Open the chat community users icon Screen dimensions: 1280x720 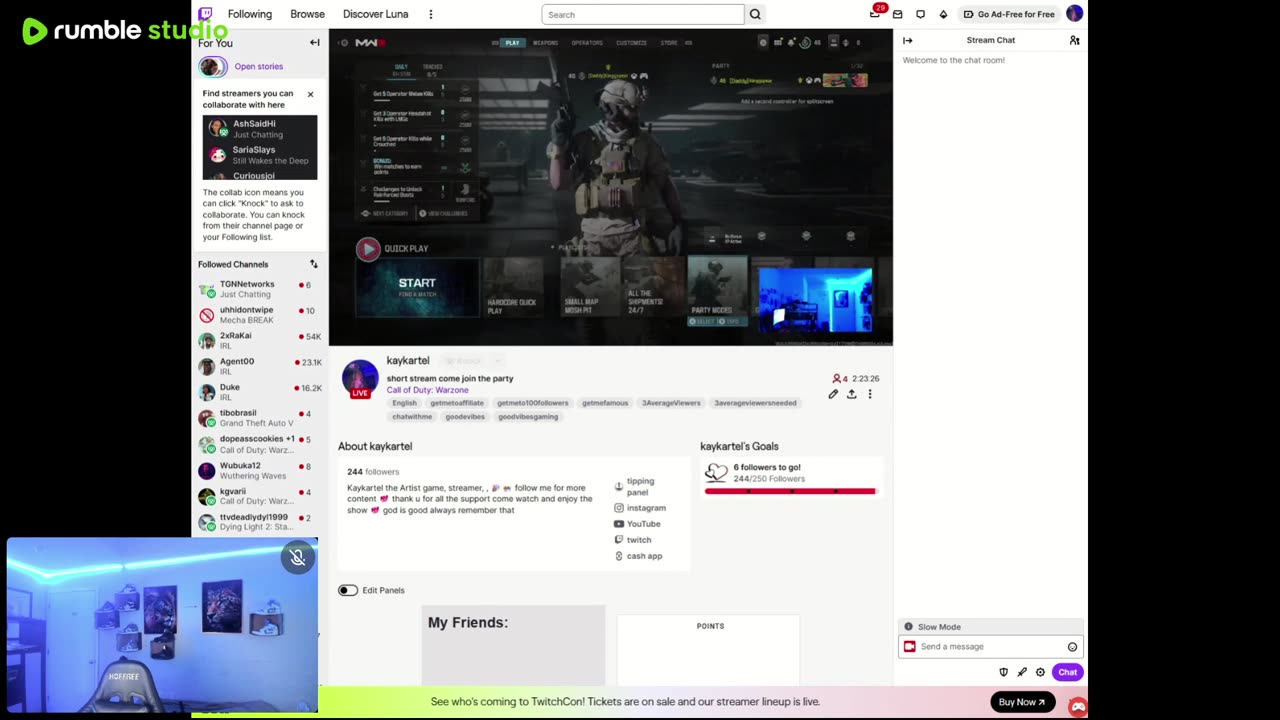[1074, 41]
